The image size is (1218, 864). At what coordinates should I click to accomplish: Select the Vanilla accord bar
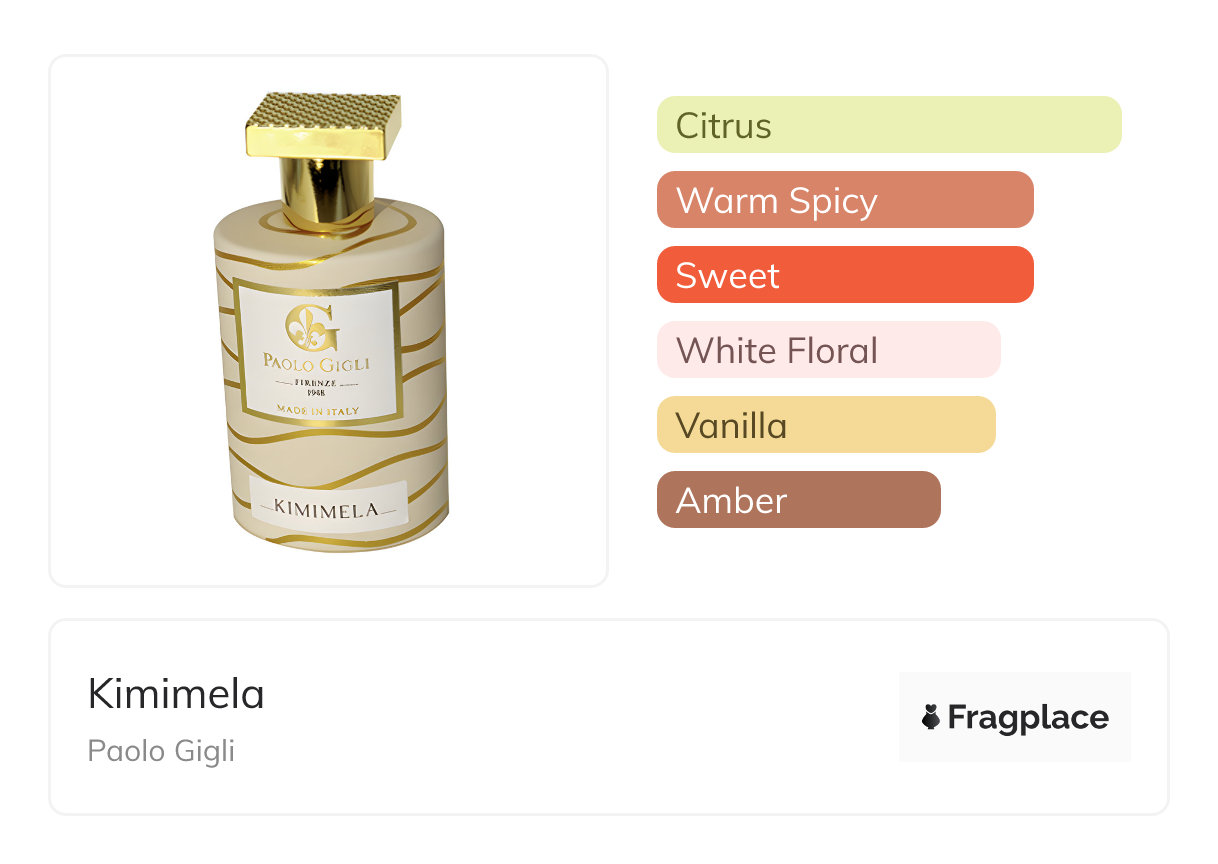coord(826,425)
